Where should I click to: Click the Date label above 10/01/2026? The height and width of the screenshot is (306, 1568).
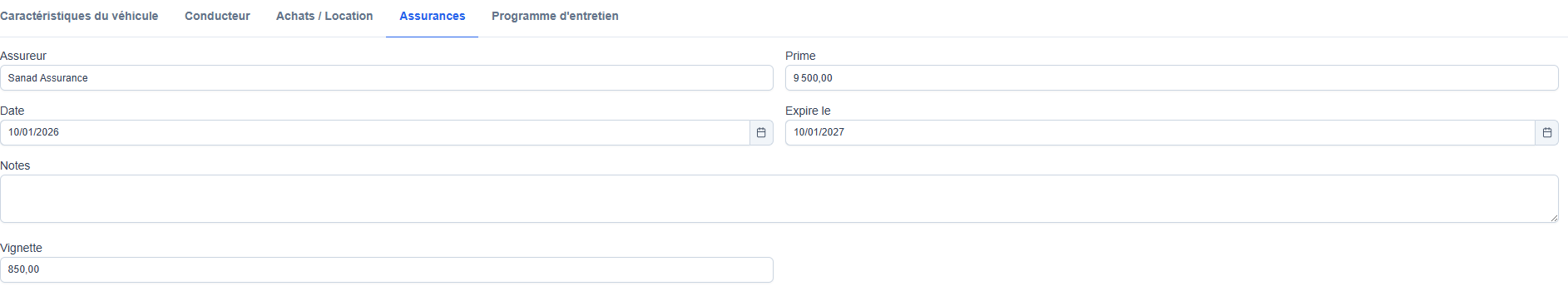12,111
